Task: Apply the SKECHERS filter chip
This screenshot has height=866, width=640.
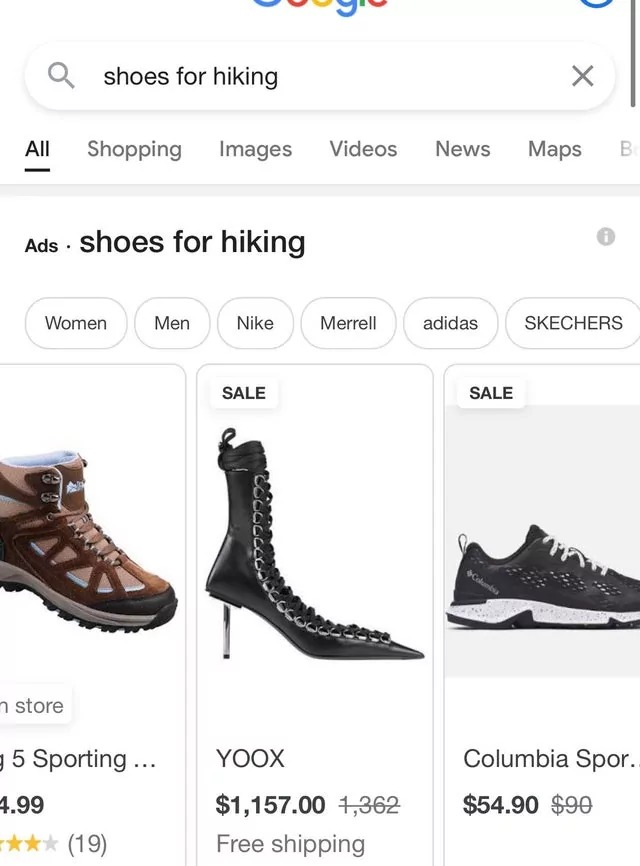Action: click(x=573, y=323)
